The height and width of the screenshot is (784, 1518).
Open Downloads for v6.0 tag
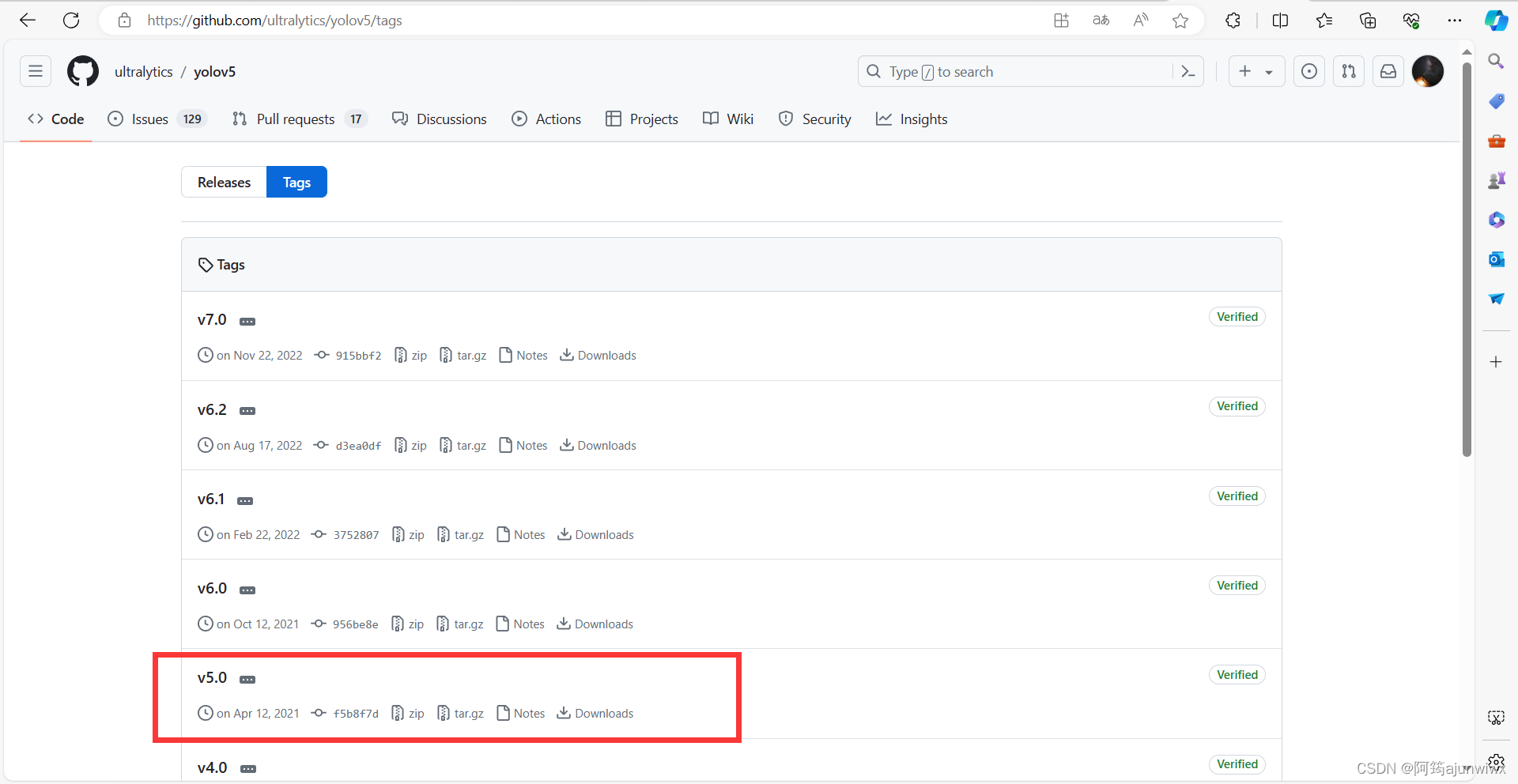point(595,624)
